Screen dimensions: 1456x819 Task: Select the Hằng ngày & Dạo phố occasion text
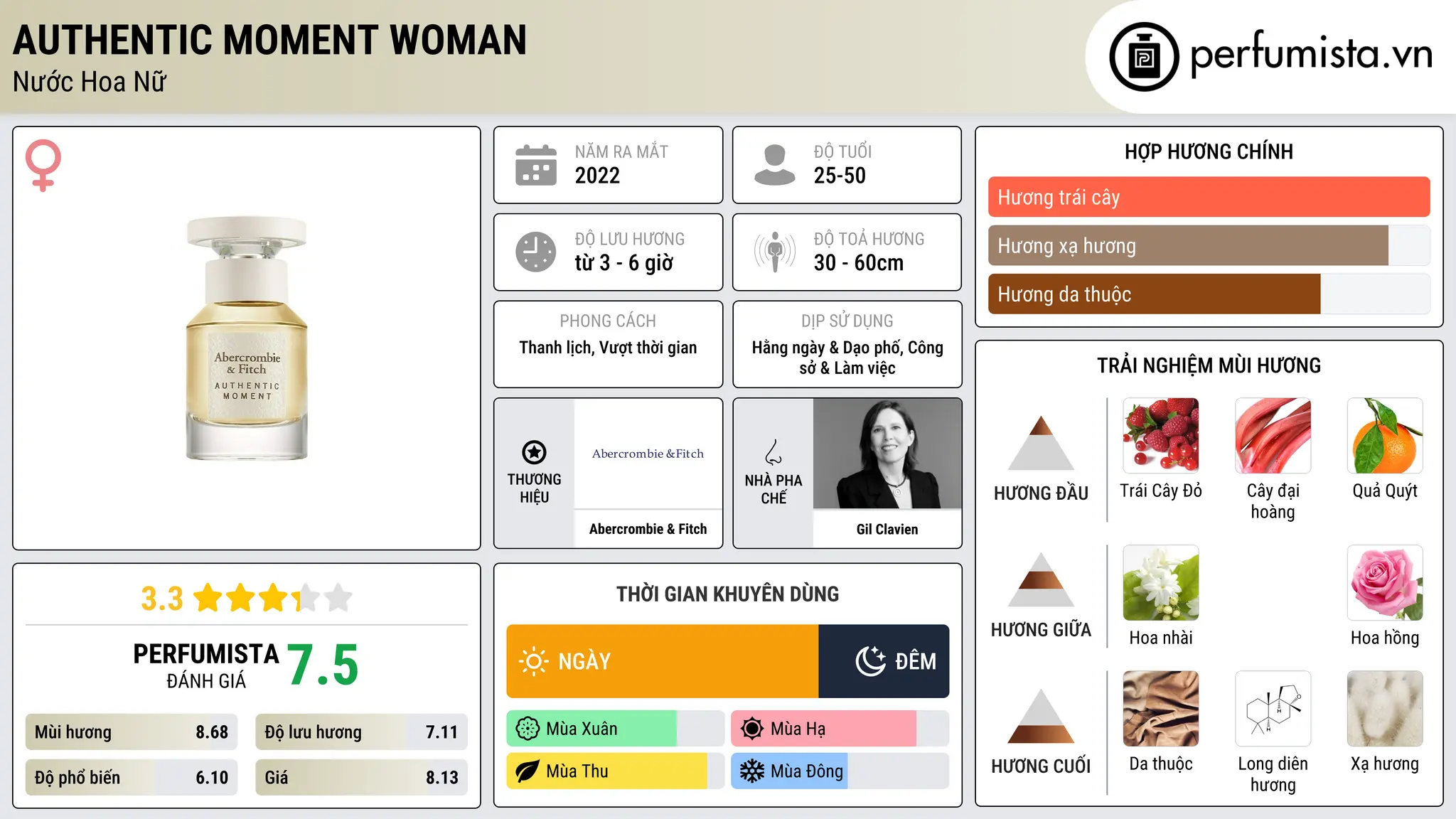click(x=847, y=358)
